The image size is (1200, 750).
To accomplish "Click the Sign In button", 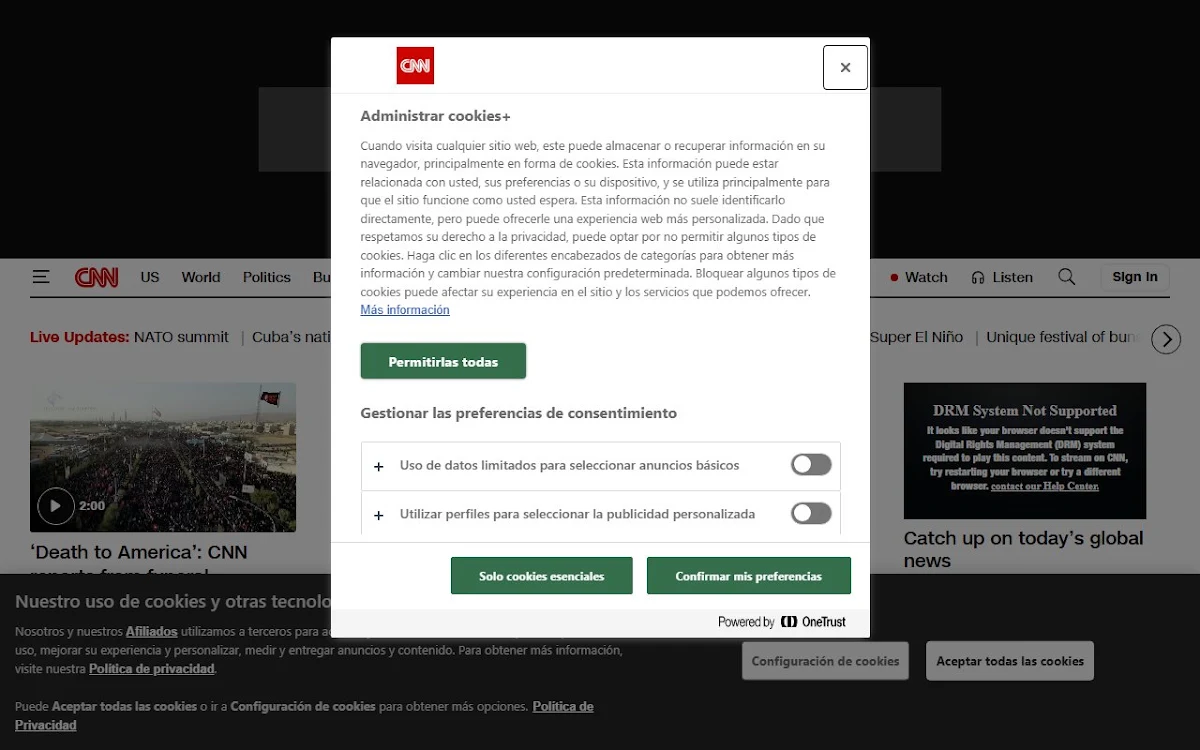I will tap(1135, 277).
